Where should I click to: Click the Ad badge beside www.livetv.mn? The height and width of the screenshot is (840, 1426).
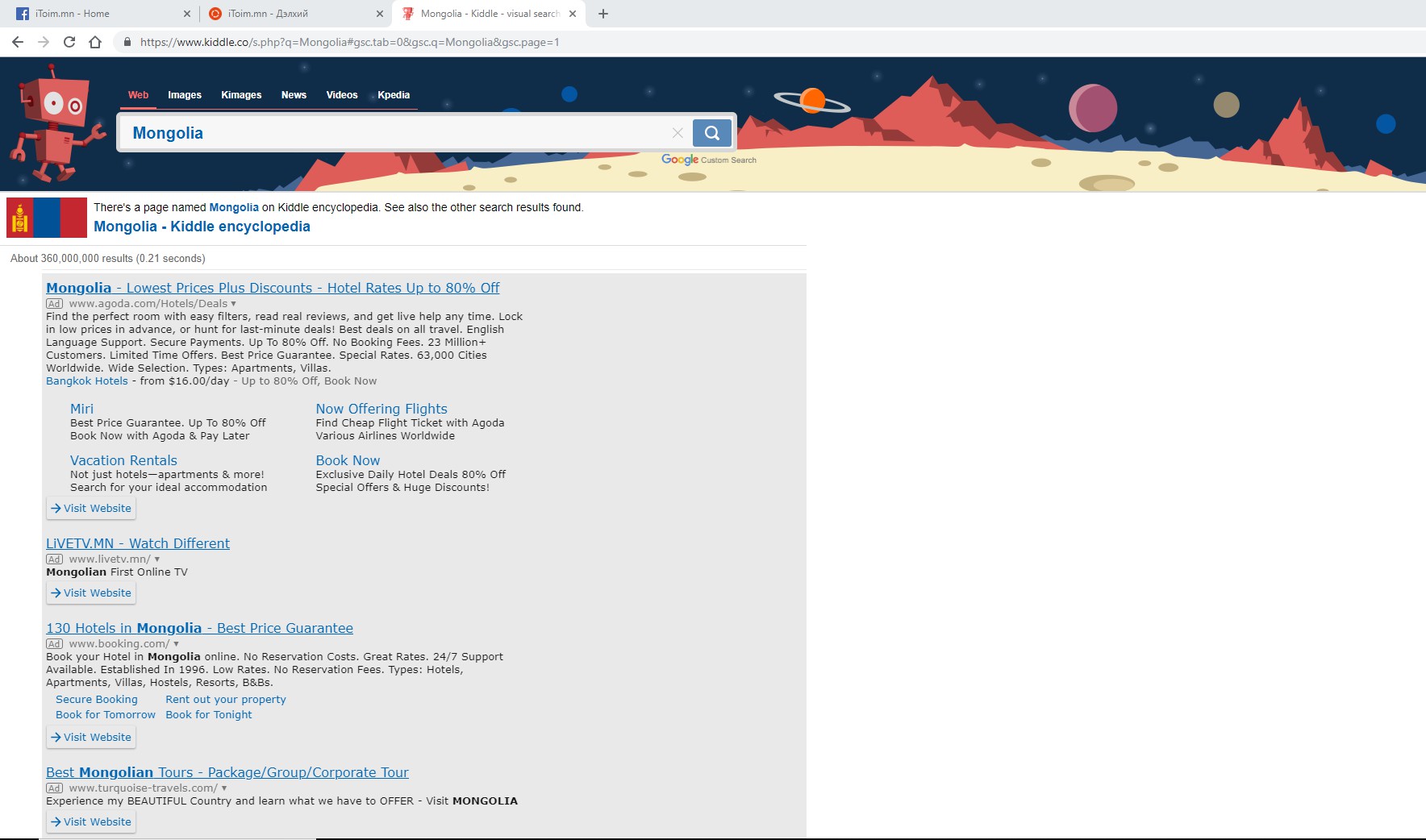[54, 559]
